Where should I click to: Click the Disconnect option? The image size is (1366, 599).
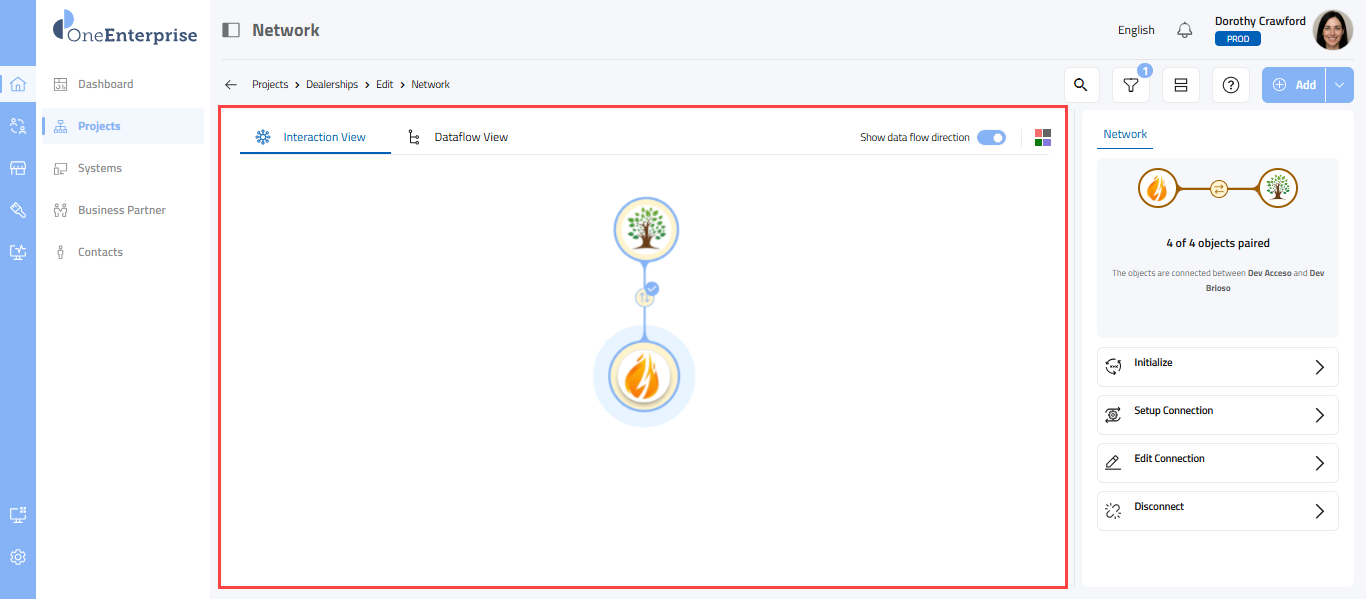1217,511
